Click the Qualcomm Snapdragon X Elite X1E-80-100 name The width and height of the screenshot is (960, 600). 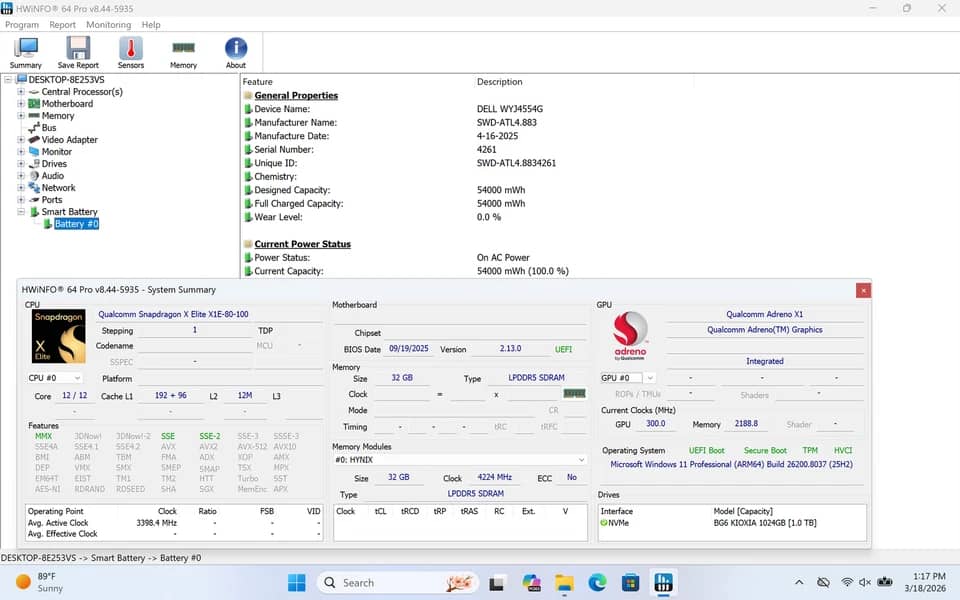173,314
